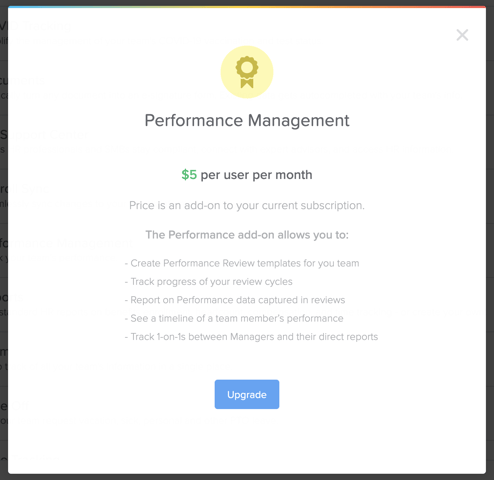Select 'Create Performance Review templates' feature line
This screenshot has height=480, width=494.
[242, 263]
